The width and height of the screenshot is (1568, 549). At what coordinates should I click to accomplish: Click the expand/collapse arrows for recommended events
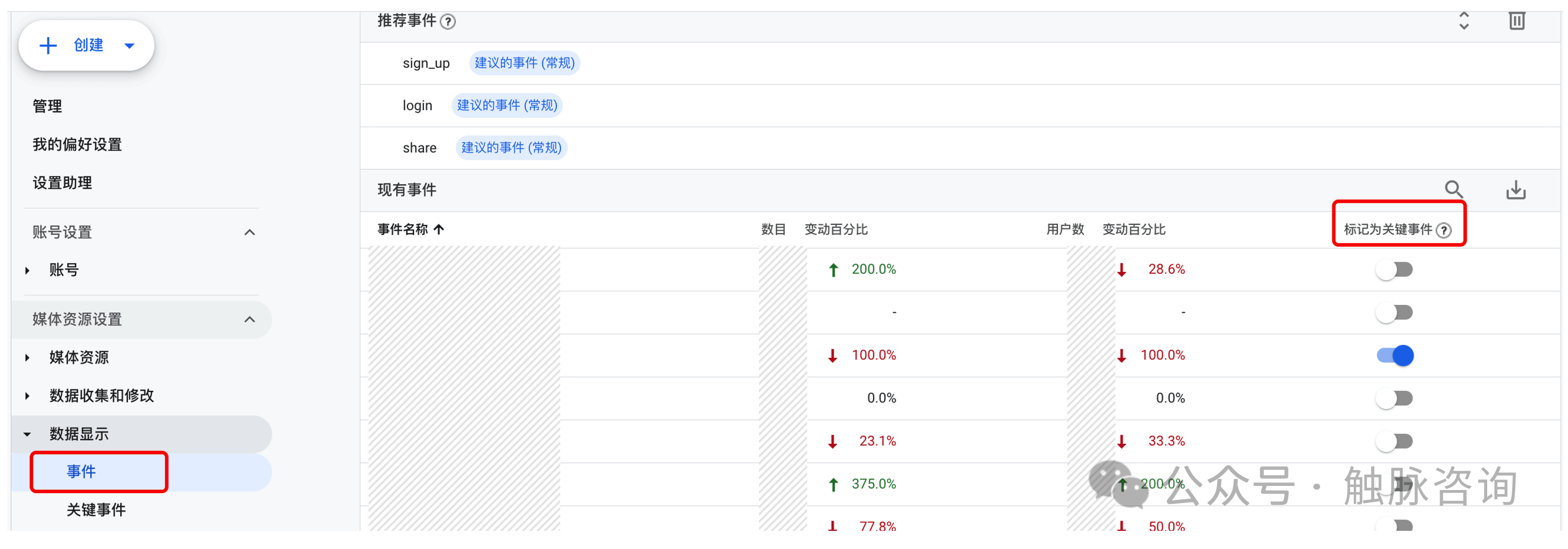1464,21
